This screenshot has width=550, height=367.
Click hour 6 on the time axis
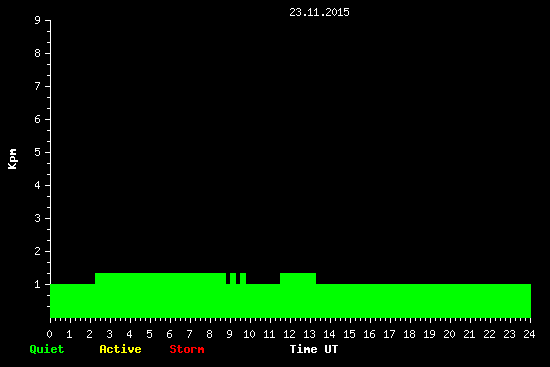coord(169,334)
